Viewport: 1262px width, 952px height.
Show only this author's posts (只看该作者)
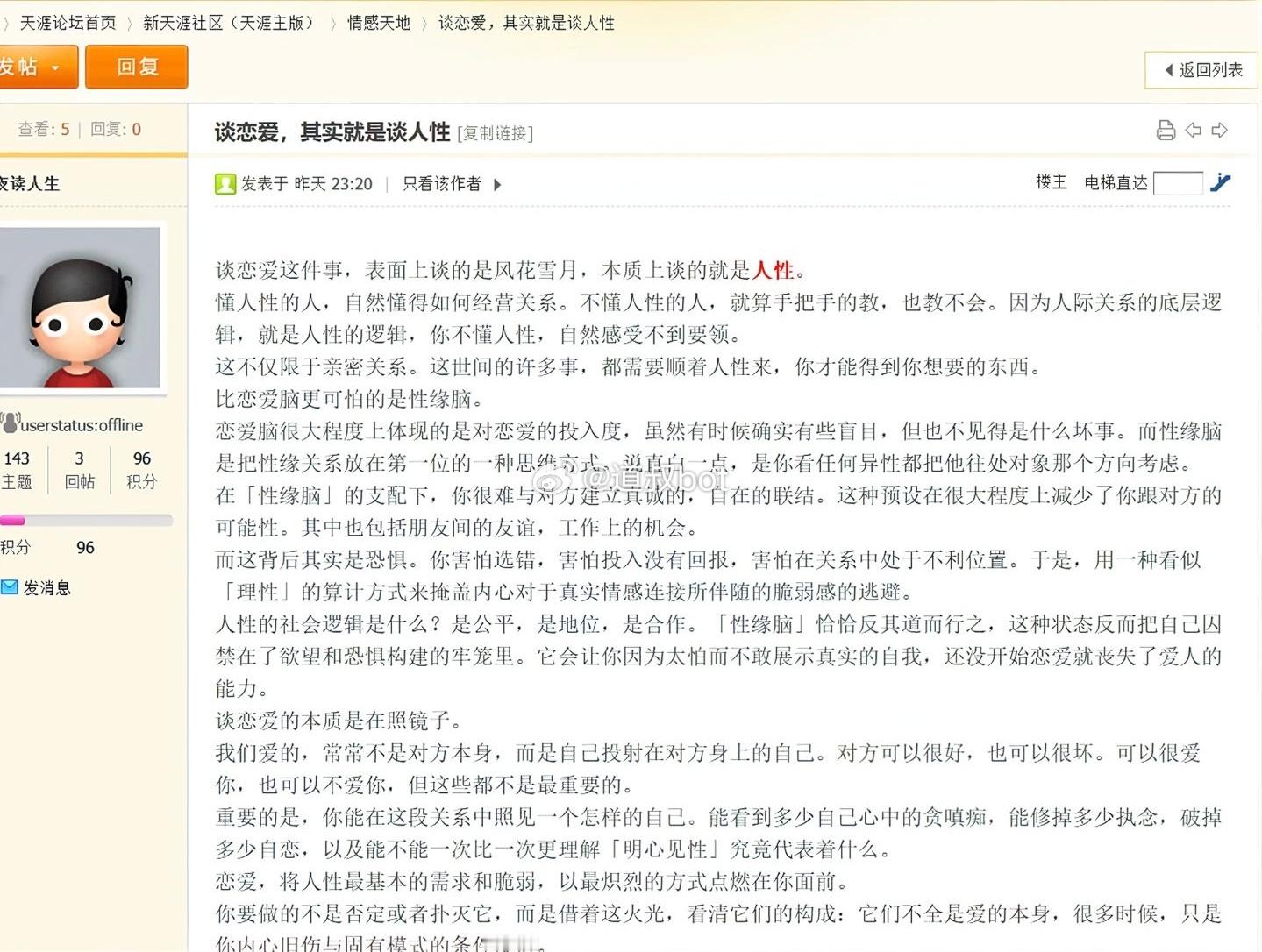pyautogui.click(x=441, y=184)
